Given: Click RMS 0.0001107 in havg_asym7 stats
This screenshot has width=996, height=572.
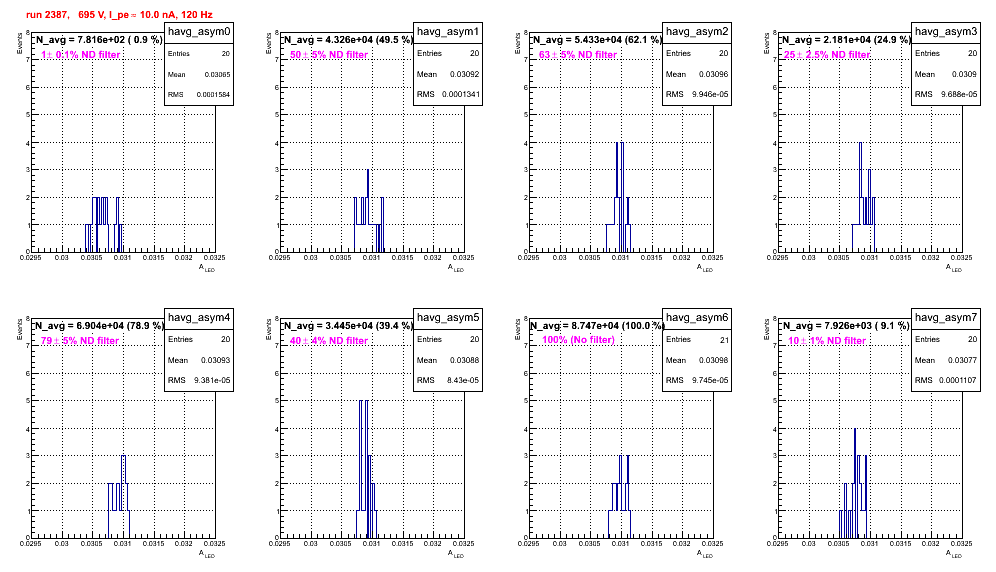Looking at the screenshot, I should [946, 381].
